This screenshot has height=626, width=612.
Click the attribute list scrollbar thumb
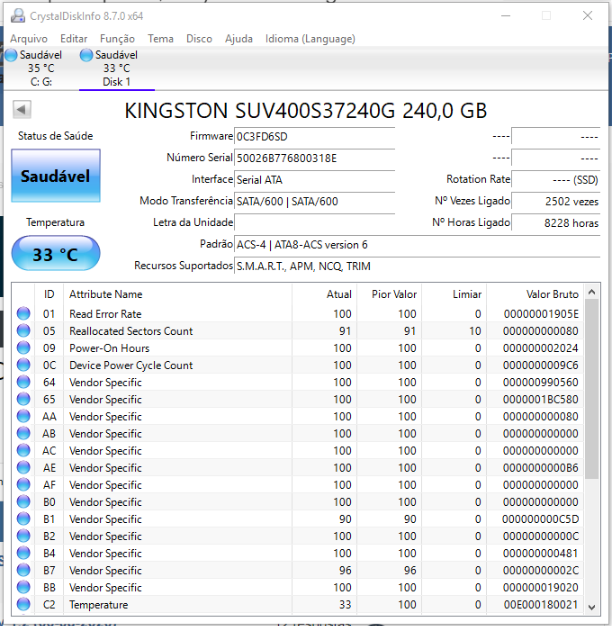point(592,389)
